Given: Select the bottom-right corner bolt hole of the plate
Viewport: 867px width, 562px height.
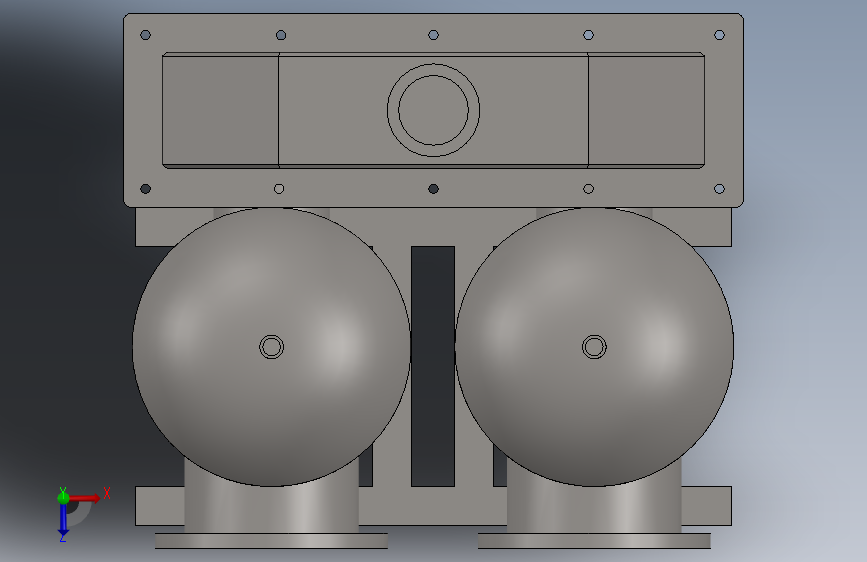Looking at the screenshot, I should coord(719,189).
